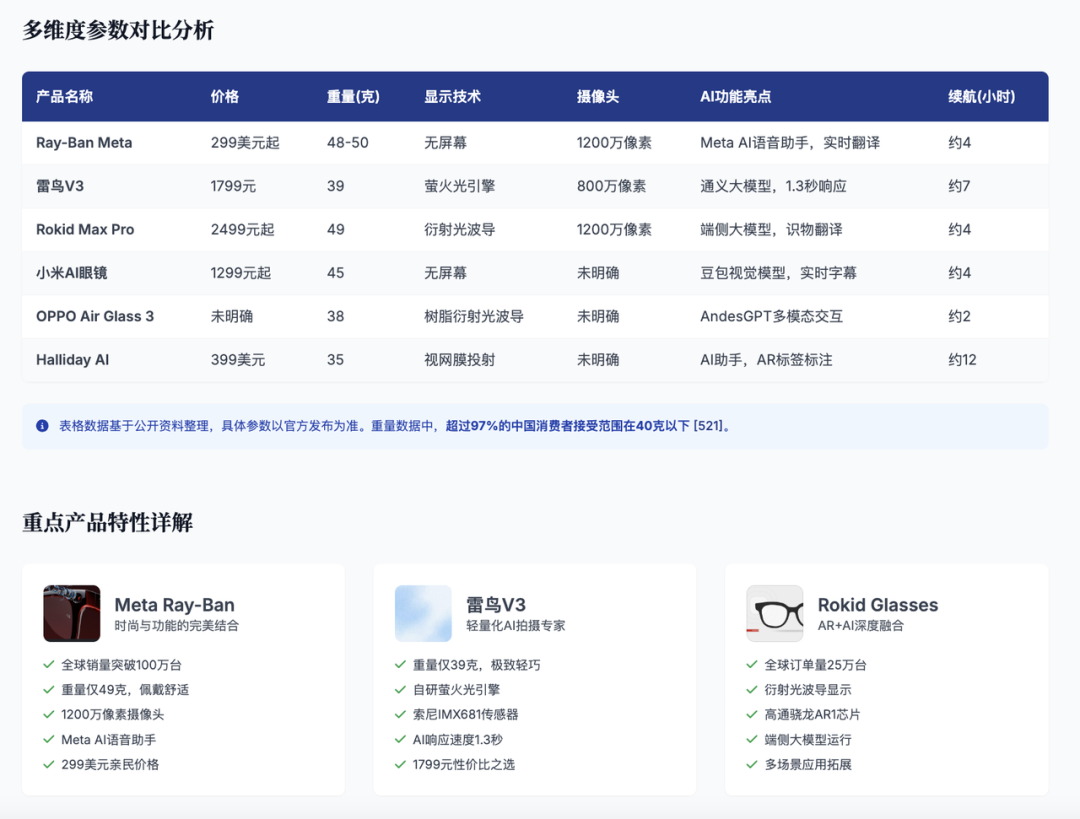
Task: Open the Rokid Glasses product thumbnail
Action: (775, 613)
